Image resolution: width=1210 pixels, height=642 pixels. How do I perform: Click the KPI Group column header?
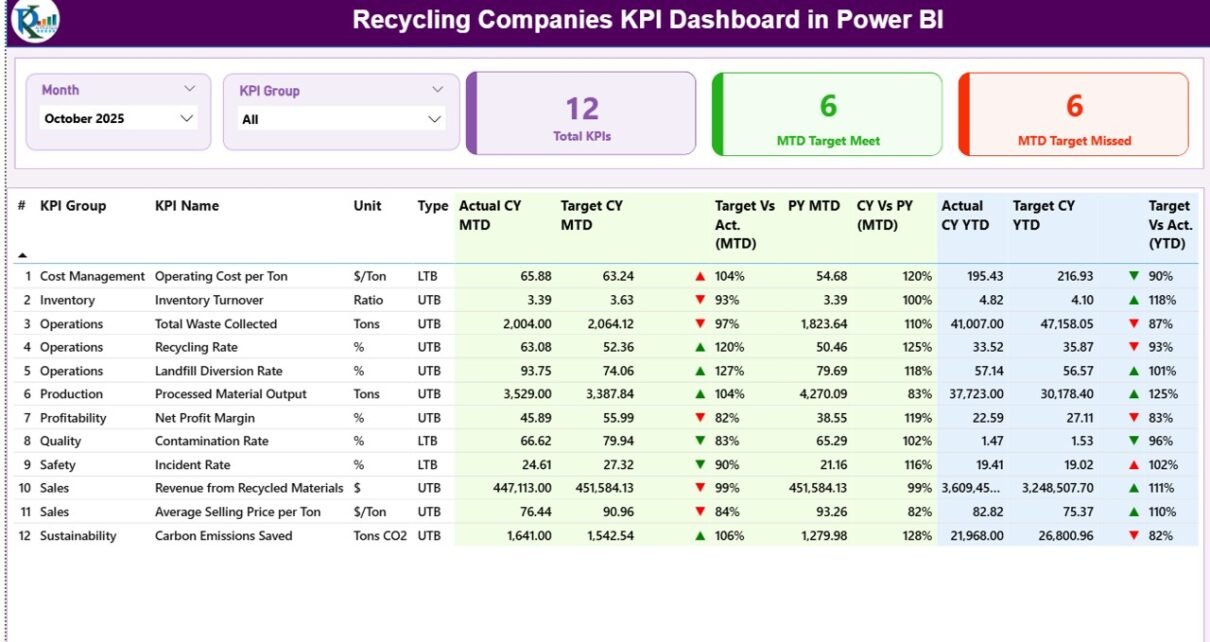(73, 206)
